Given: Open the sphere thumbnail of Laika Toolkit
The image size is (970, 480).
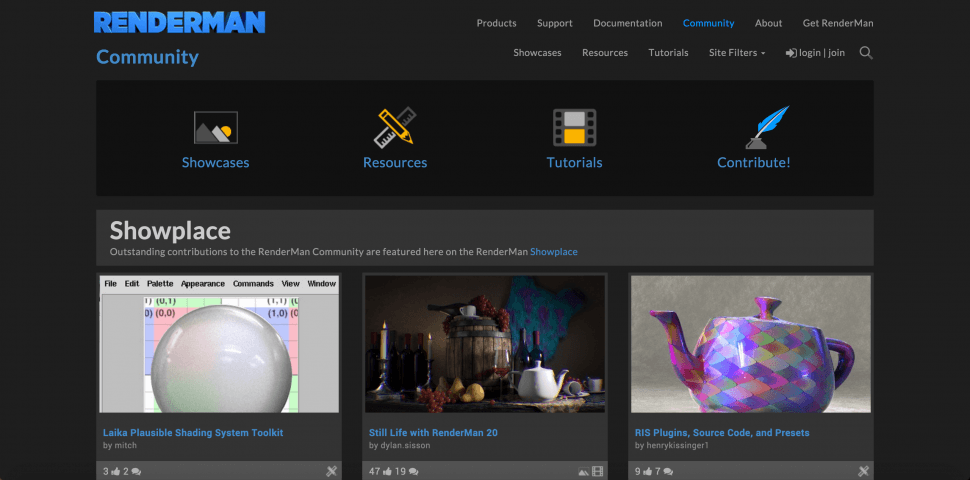Looking at the screenshot, I should click(x=219, y=344).
